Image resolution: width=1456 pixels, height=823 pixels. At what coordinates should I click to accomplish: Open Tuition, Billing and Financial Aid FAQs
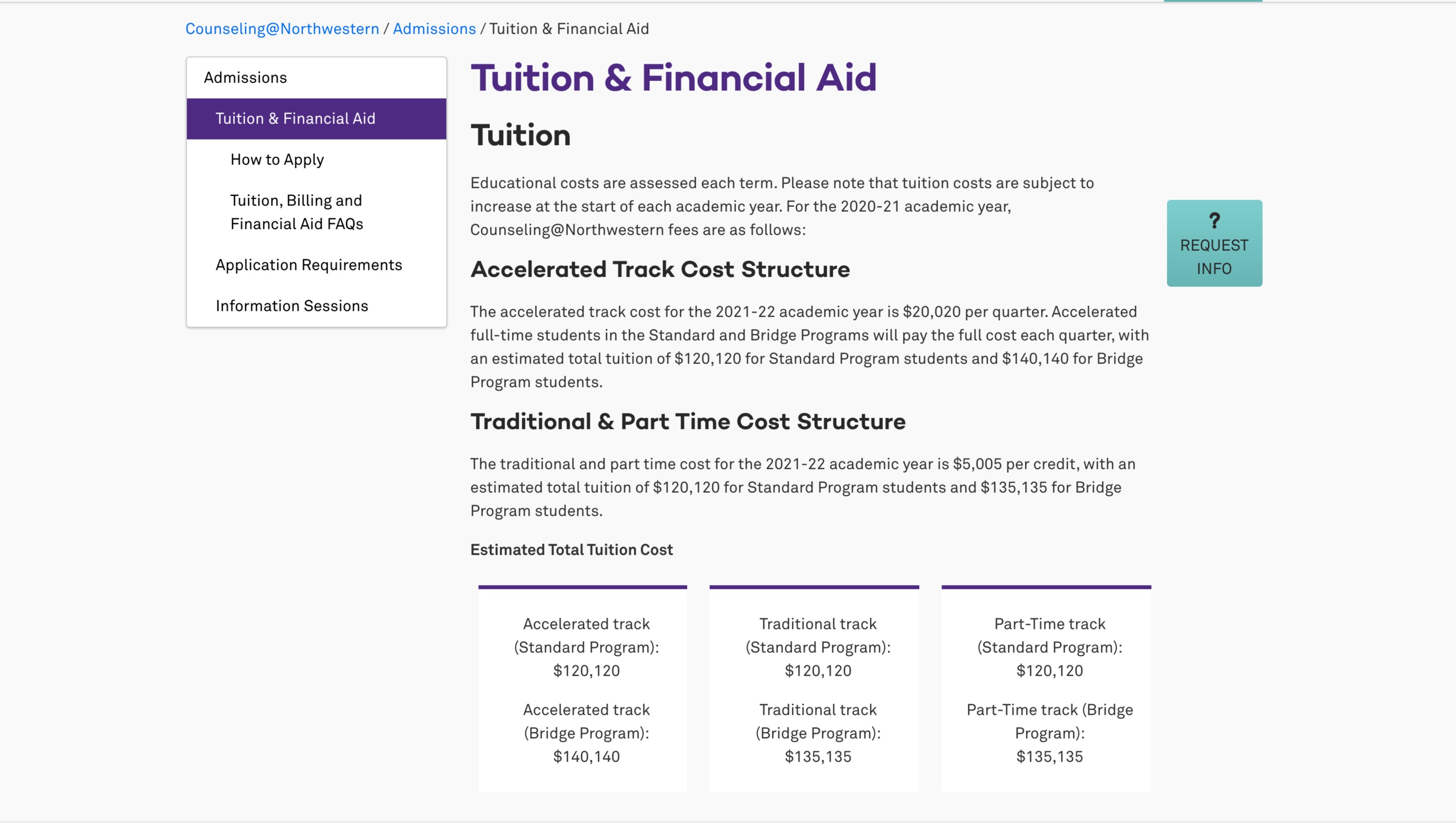(x=296, y=212)
